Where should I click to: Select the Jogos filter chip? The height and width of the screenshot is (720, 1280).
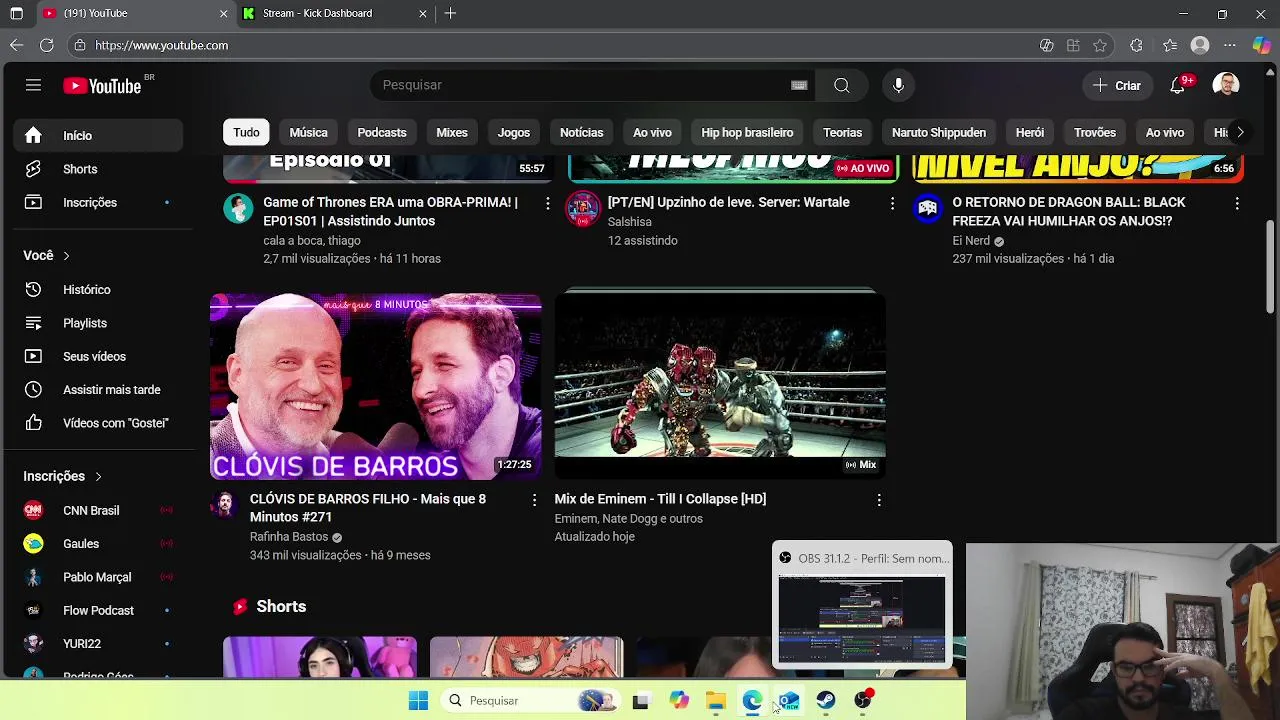click(514, 132)
